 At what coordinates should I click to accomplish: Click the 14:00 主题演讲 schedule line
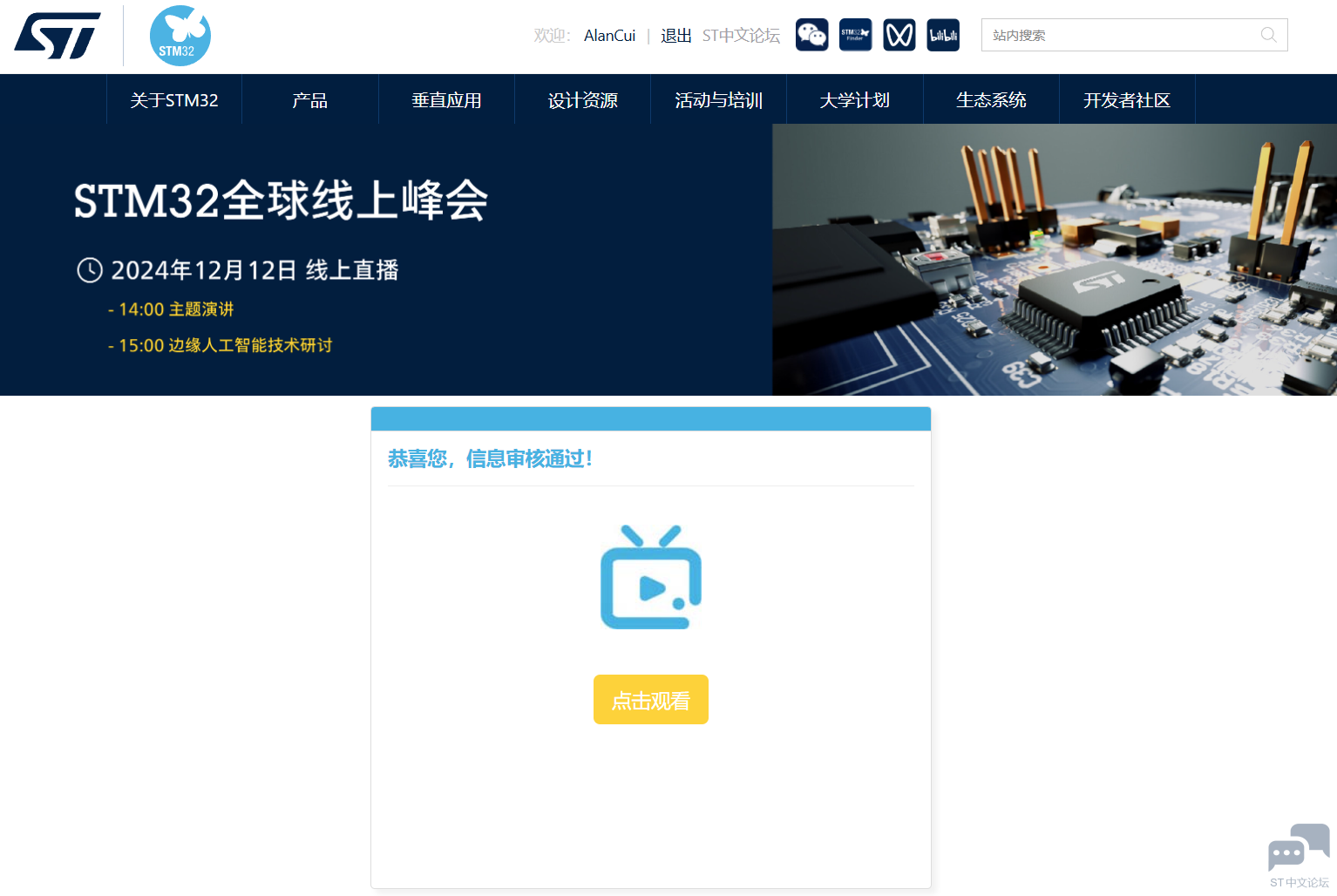tap(171, 309)
